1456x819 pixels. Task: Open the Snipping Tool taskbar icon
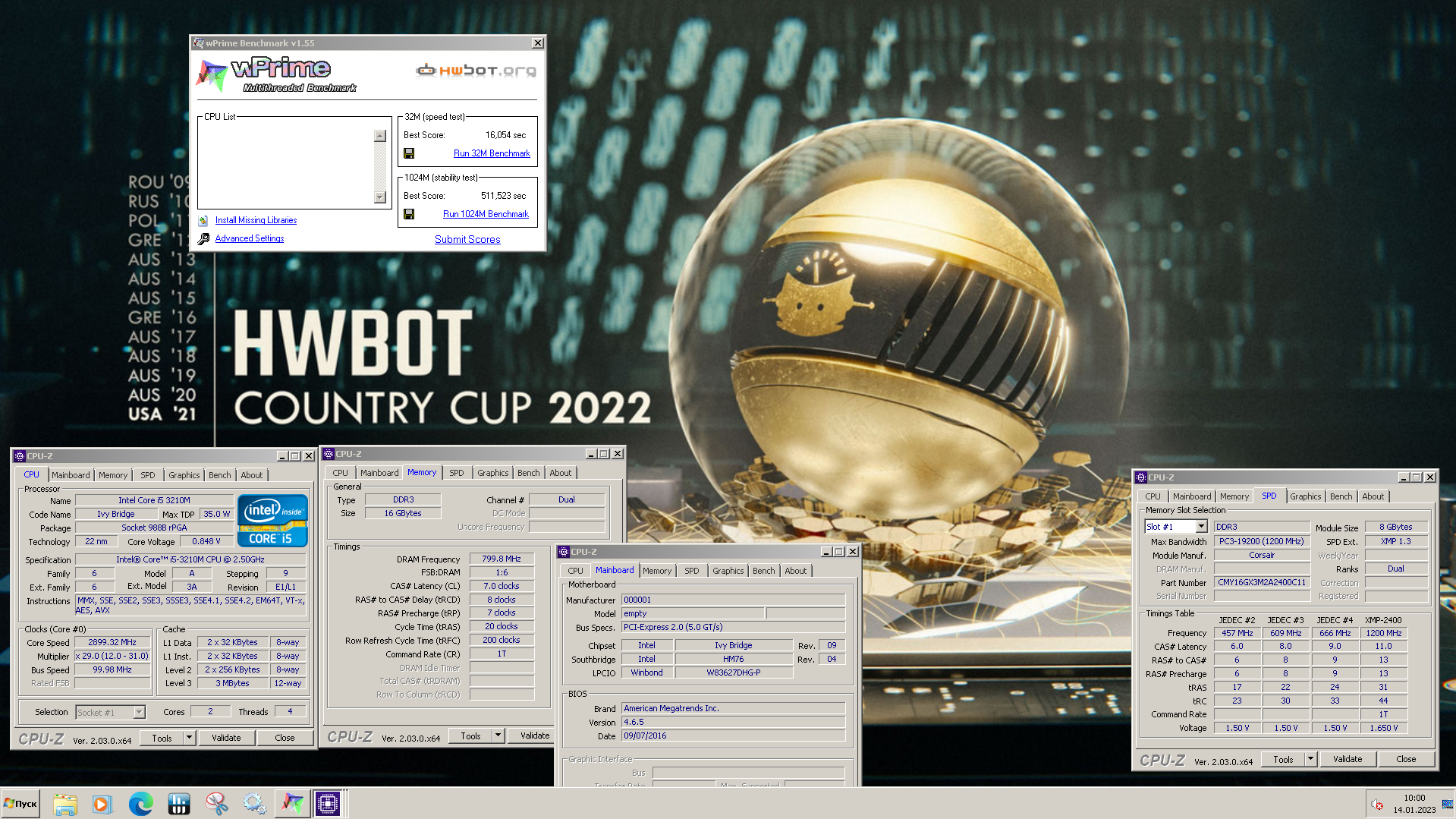point(217,804)
